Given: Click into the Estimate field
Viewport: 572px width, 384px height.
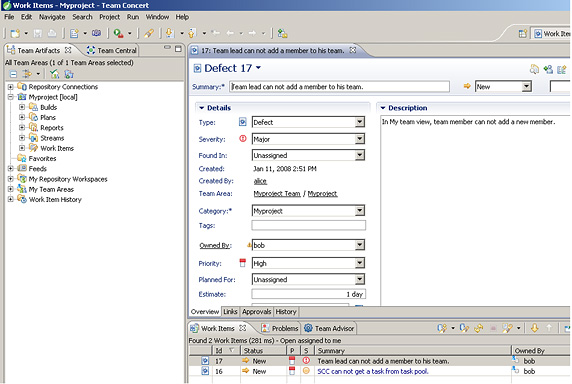Looking at the screenshot, I should coord(308,294).
